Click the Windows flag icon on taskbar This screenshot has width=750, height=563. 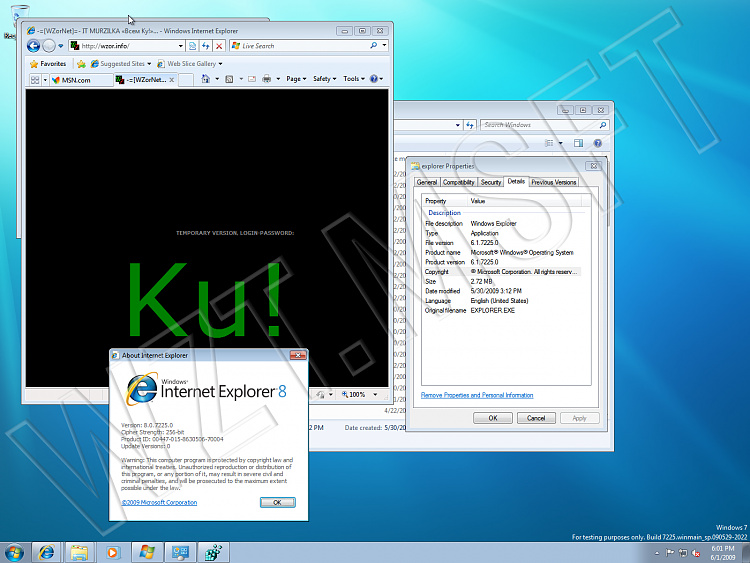coord(147,552)
